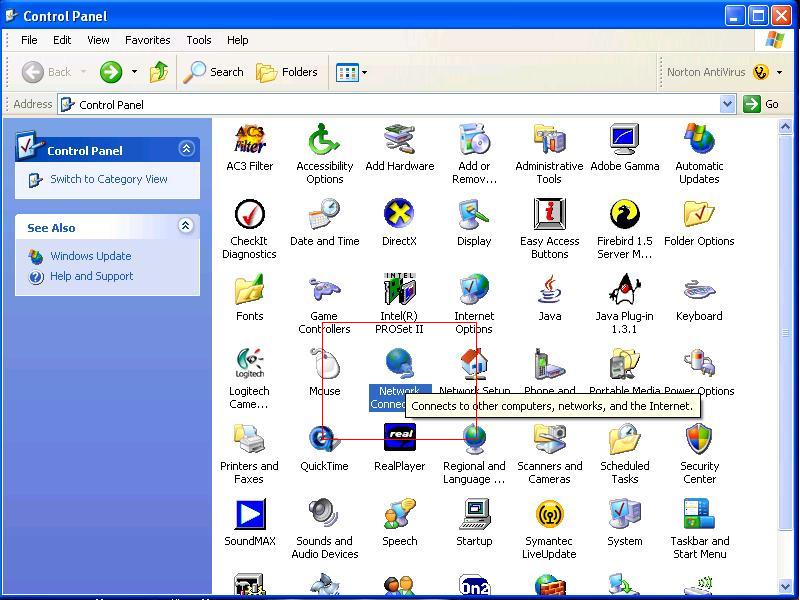Select the Intel(R) PROSet II icon
Image resolution: width=800 pixels, height=600 pixels.
tap(399, 289)
